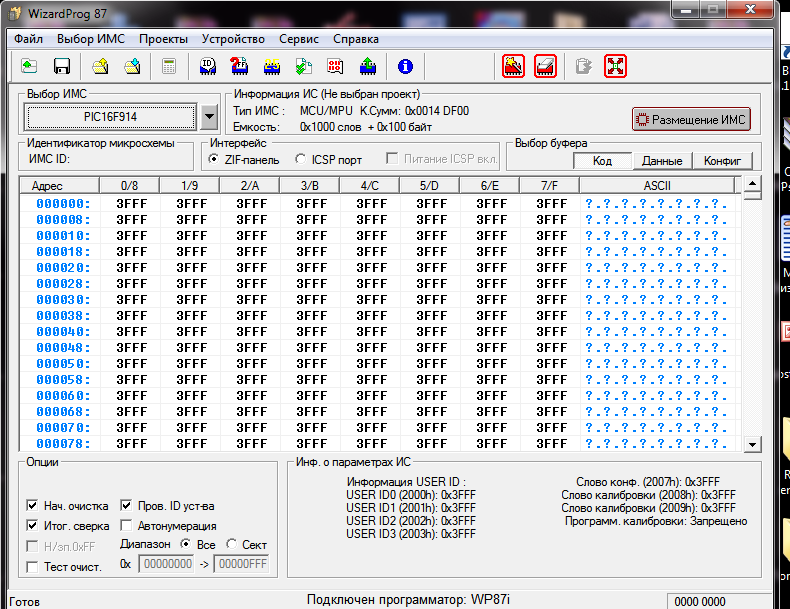Click the Слово конф. (2007h) value line
This screenshot has width=790, height=609.
(648, 482)
